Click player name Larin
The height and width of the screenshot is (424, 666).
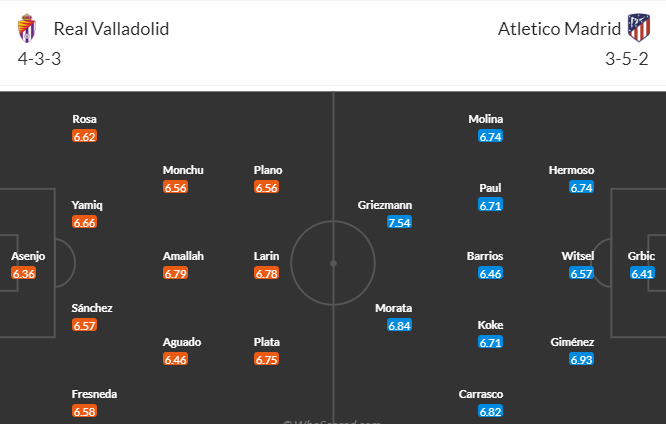click(266, 256)
